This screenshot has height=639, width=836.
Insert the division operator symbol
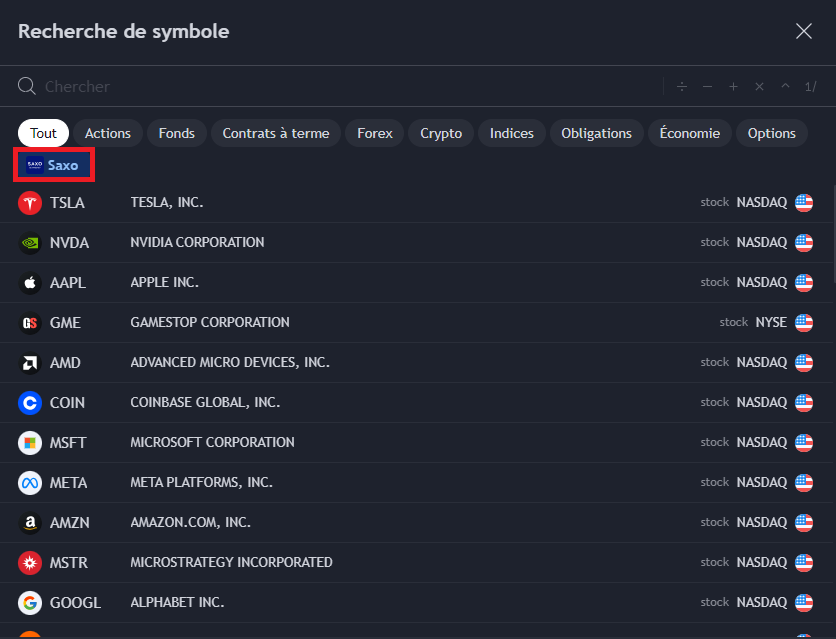click(681, 86)
